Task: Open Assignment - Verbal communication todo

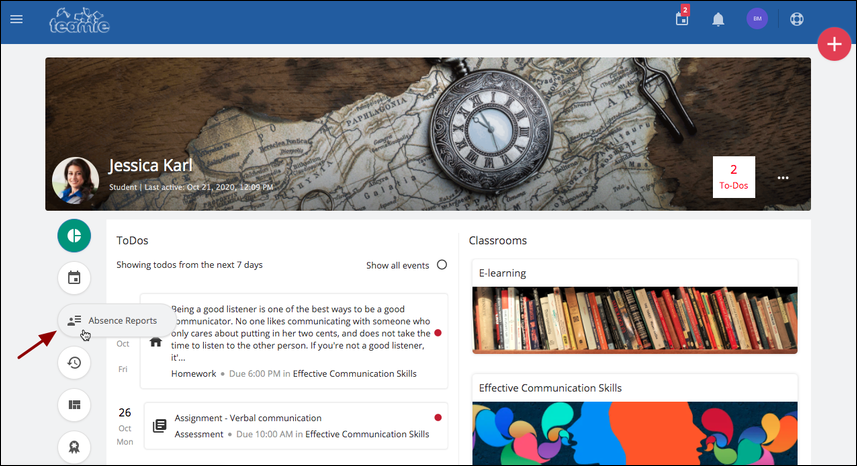Action: [248, 418]
